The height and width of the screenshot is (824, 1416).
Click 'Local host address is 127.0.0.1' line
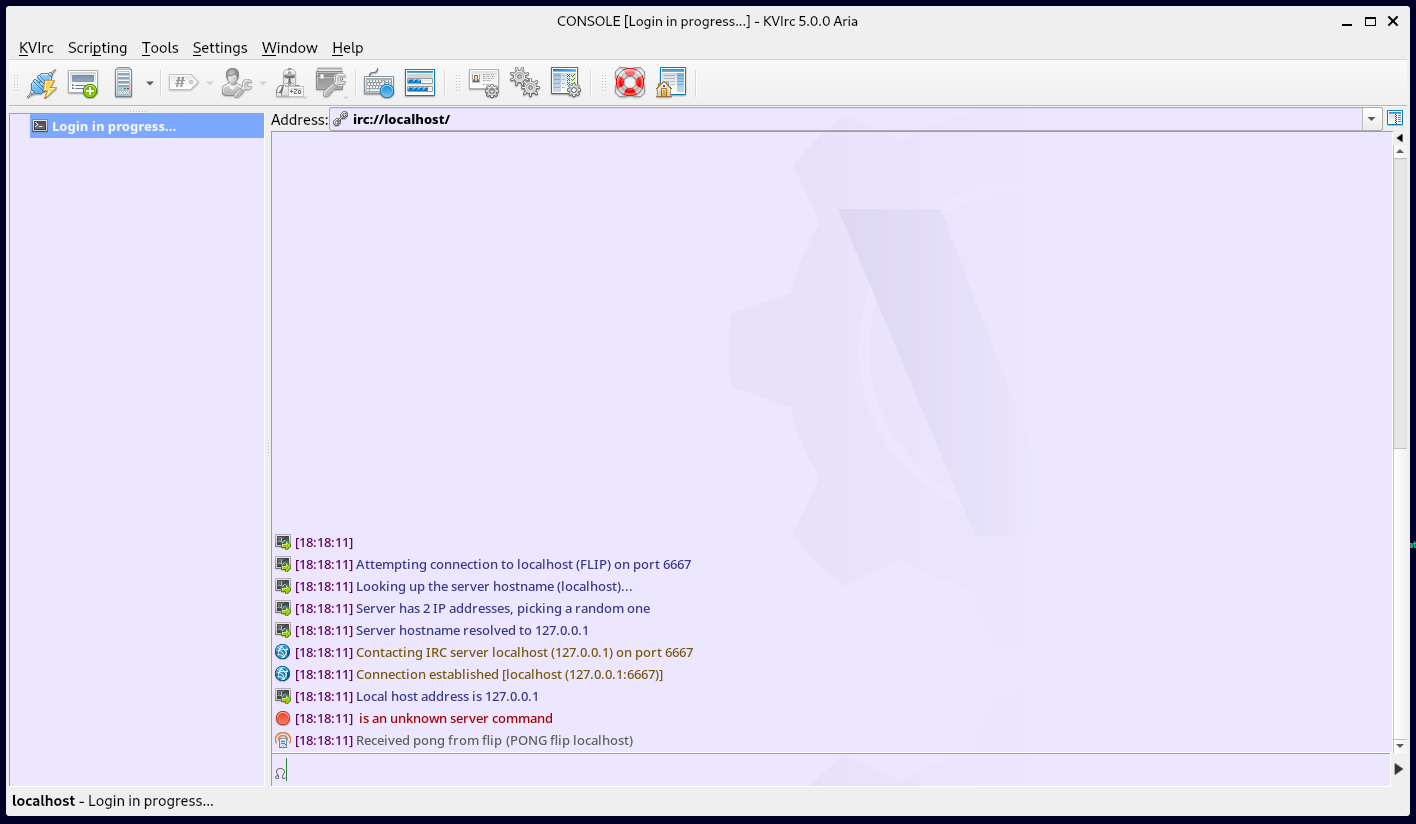click(x=447, y=696)
